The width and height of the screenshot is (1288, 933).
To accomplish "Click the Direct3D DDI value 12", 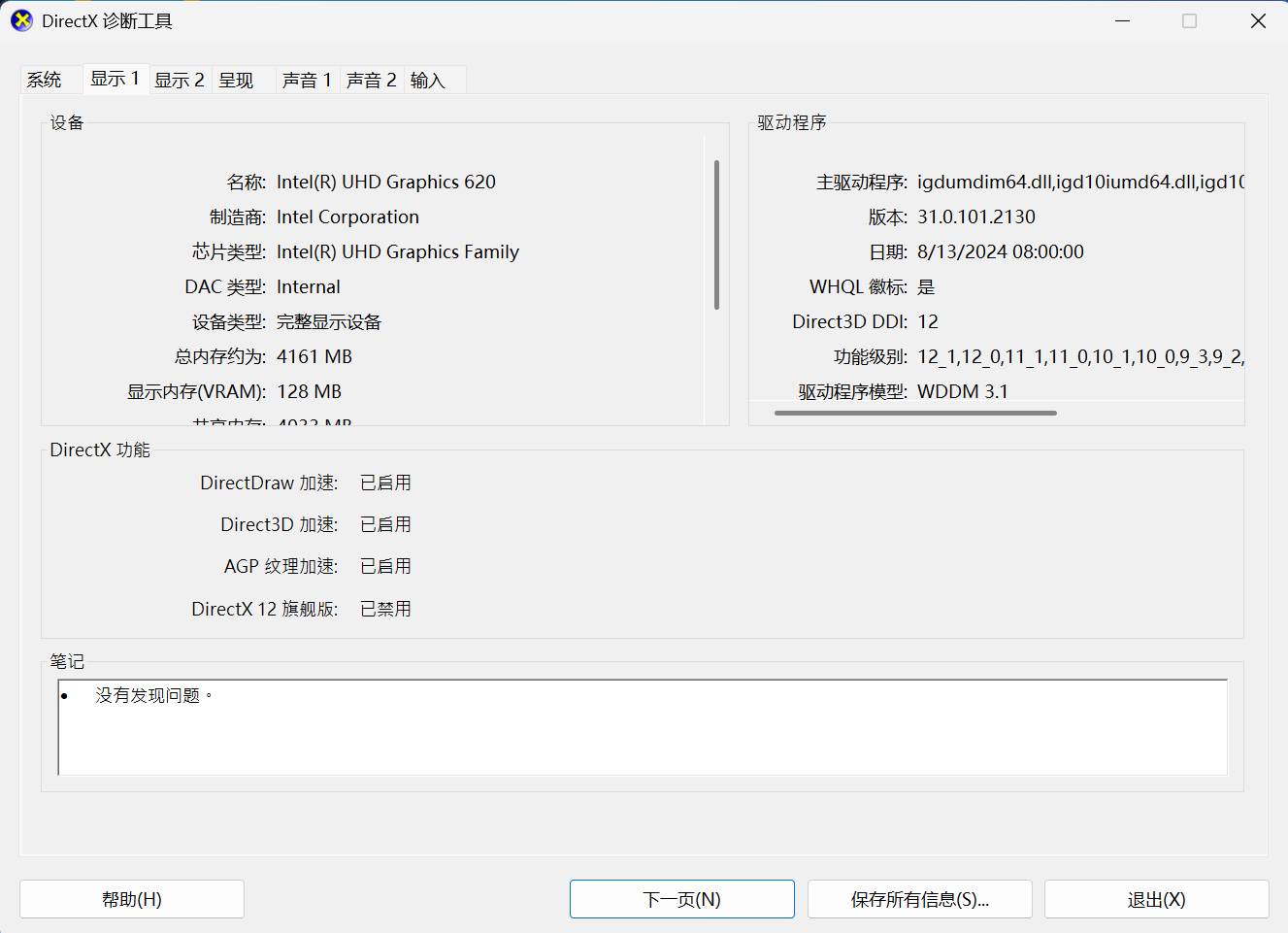I will pos(928,321).
